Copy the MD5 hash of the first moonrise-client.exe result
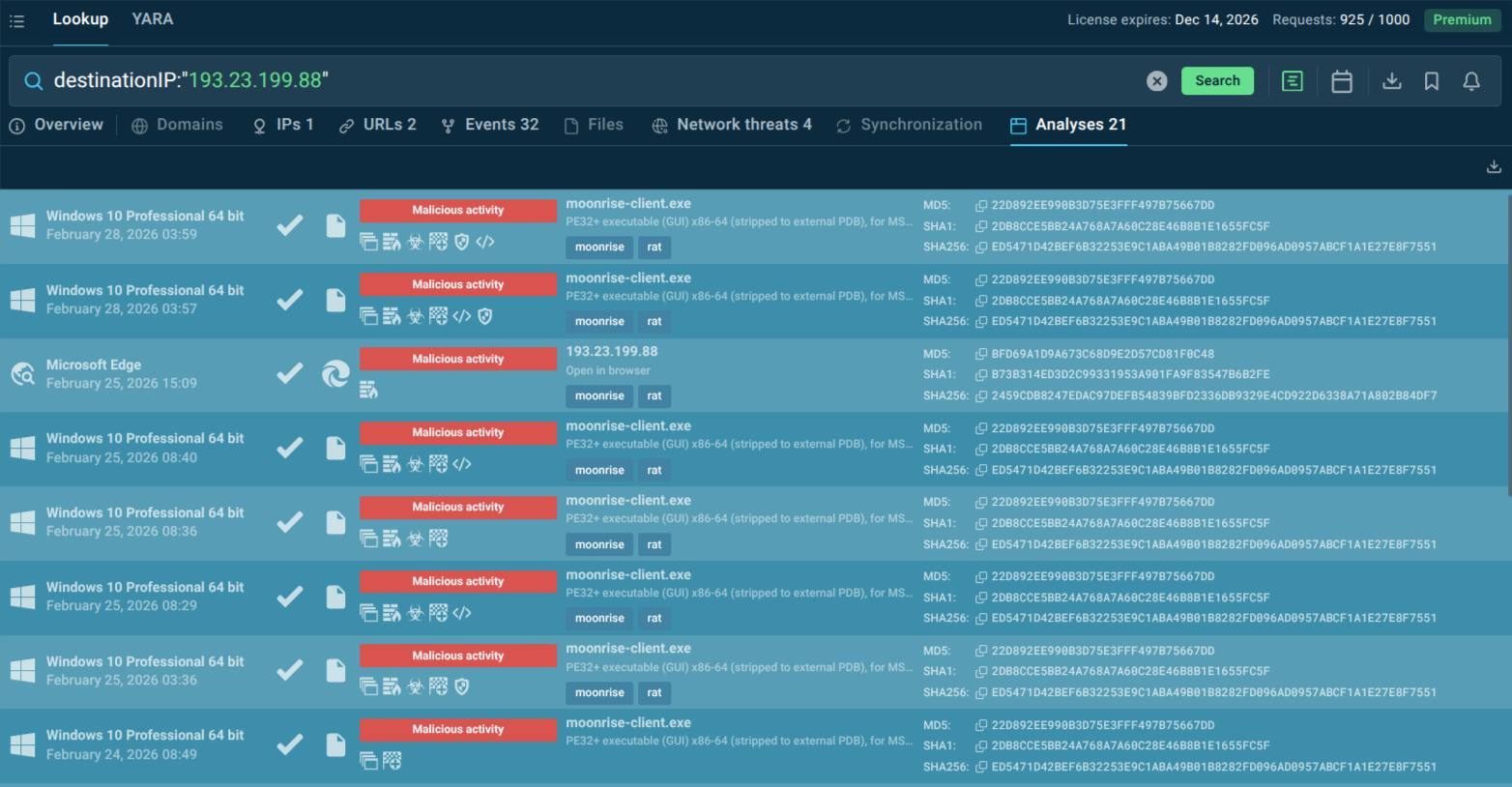The height and width of the screenshot is (787, 1512). pyautogui.click(x=979, y=205)
